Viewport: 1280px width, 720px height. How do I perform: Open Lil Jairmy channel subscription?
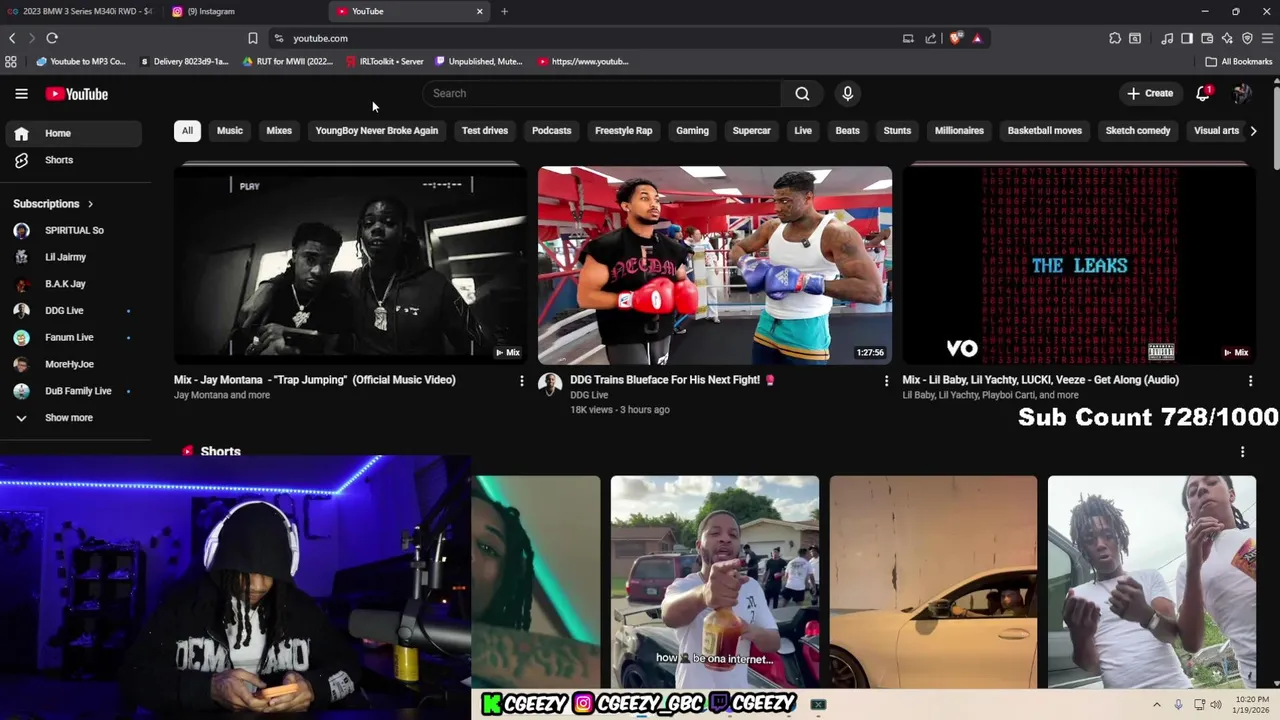(73, 257)
